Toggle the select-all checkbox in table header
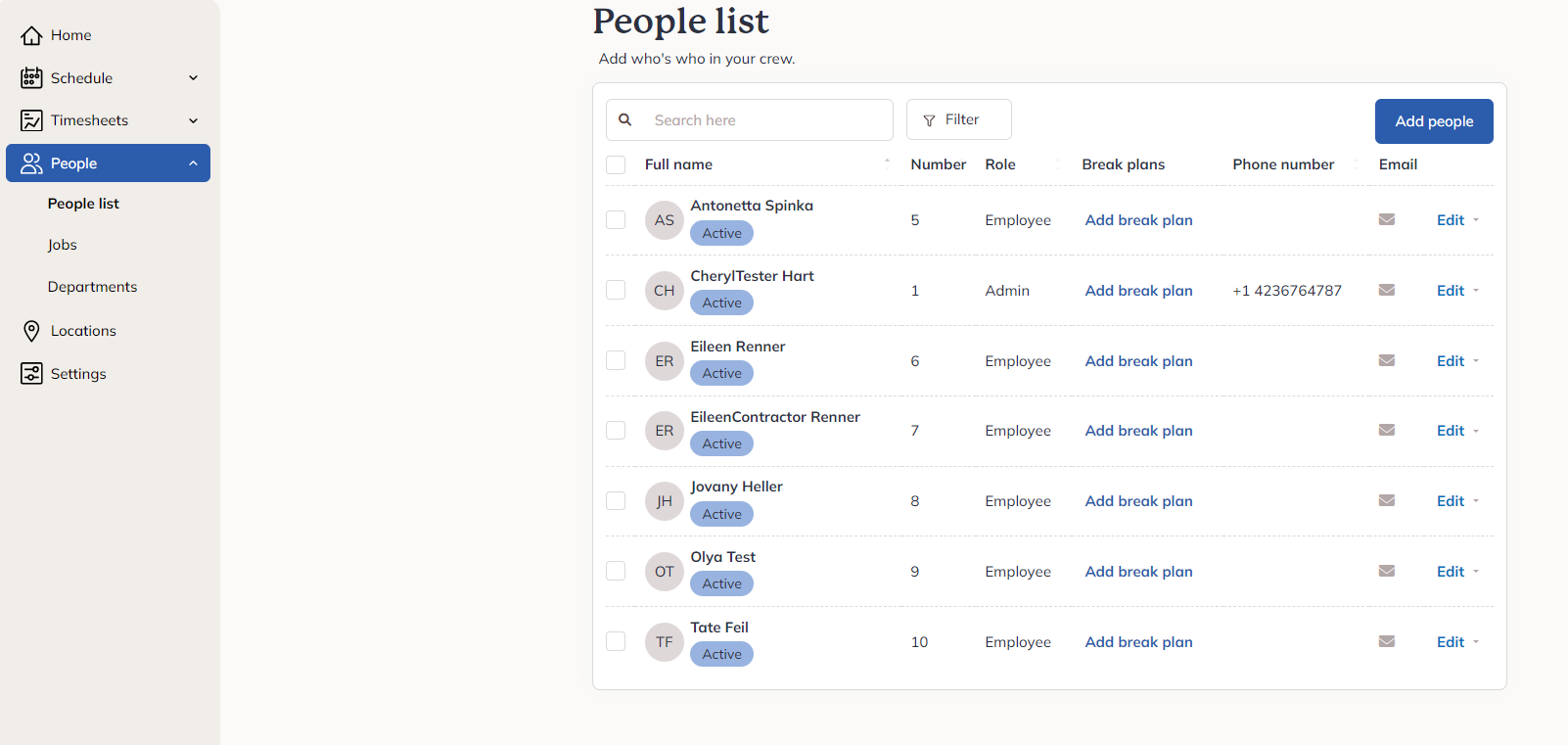Viewport: 1568px width, 745px height. tap(616, 164)
